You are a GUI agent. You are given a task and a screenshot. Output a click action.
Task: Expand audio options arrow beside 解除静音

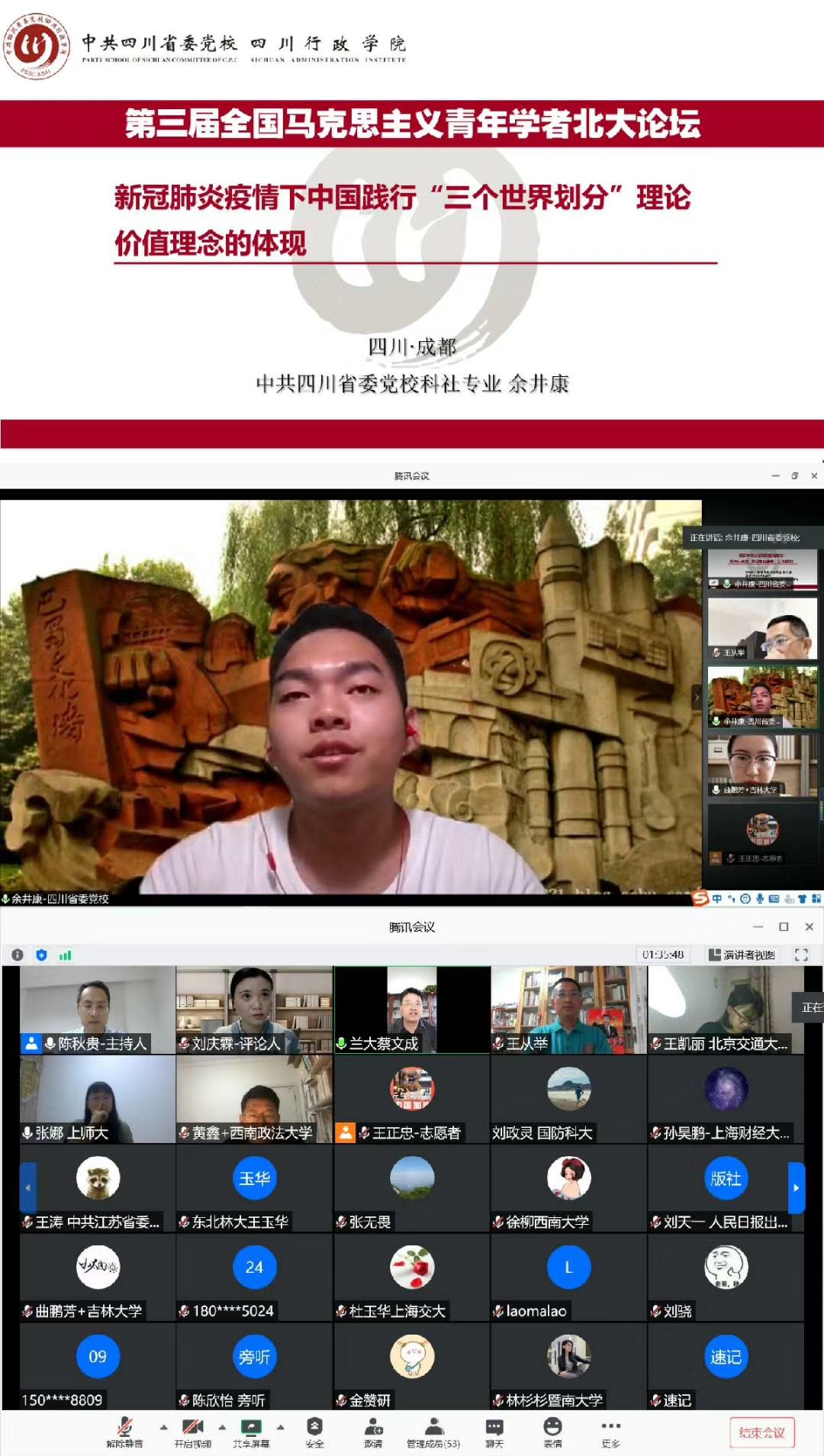coord(163,1426)
